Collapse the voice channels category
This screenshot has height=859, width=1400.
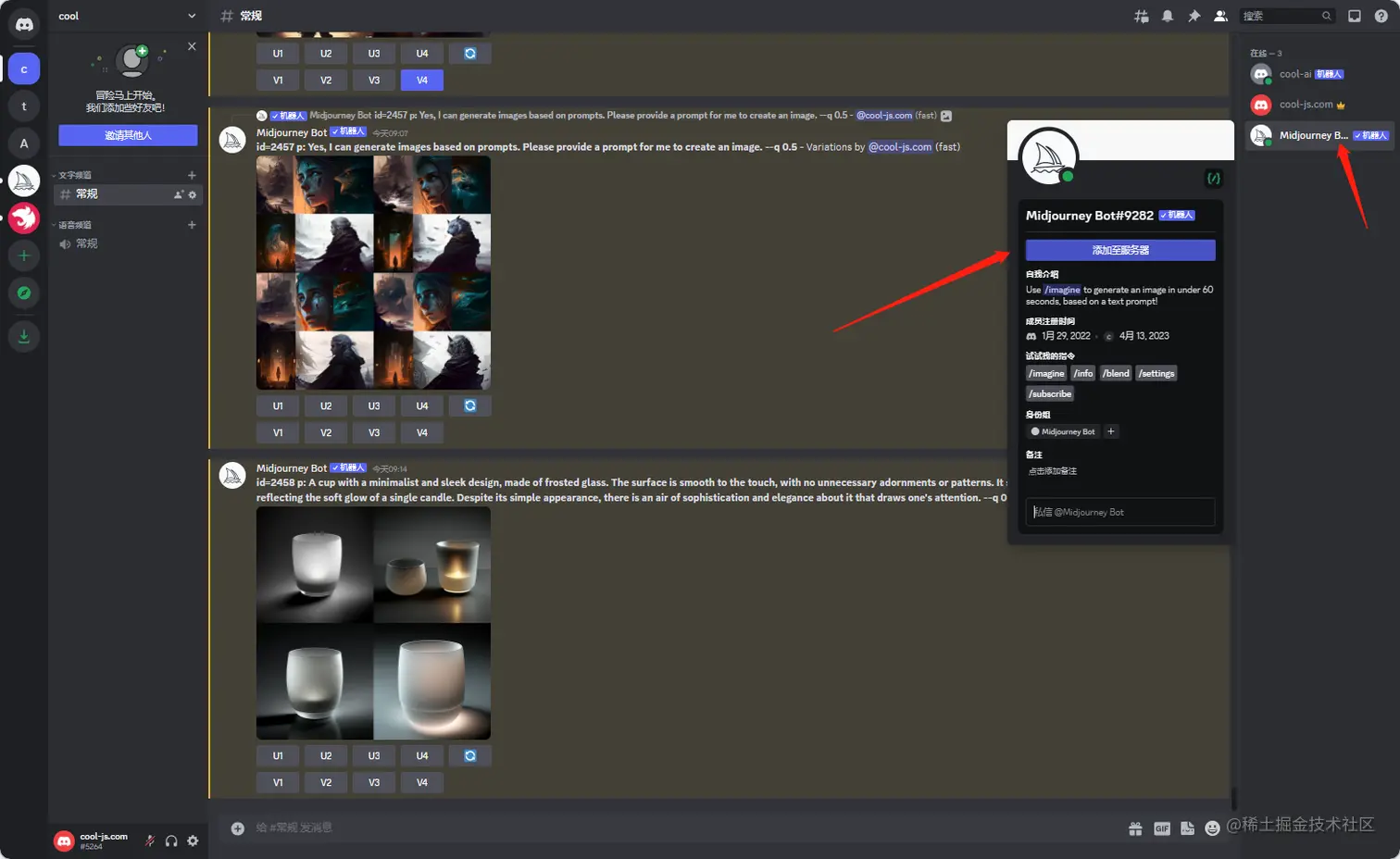pos(72,225)
